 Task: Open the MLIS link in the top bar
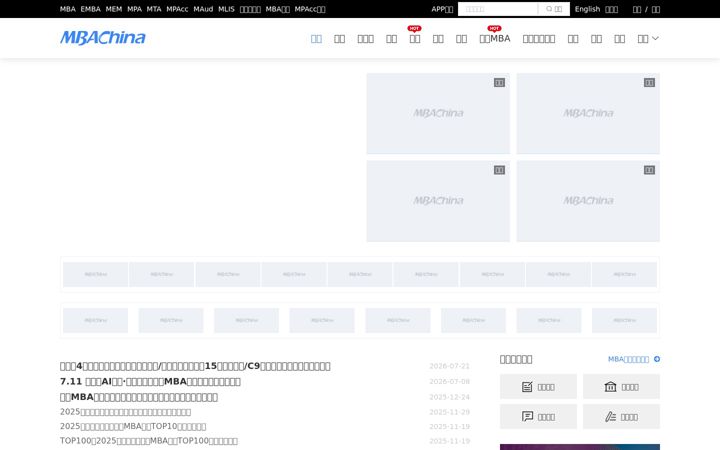pyautogui.click(x=226, y=9)
